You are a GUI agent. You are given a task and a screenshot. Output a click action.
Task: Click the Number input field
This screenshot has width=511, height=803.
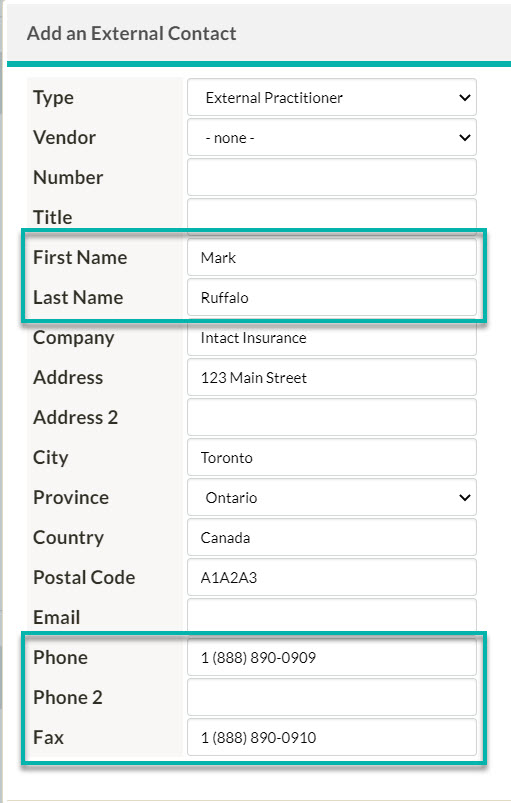332,177
